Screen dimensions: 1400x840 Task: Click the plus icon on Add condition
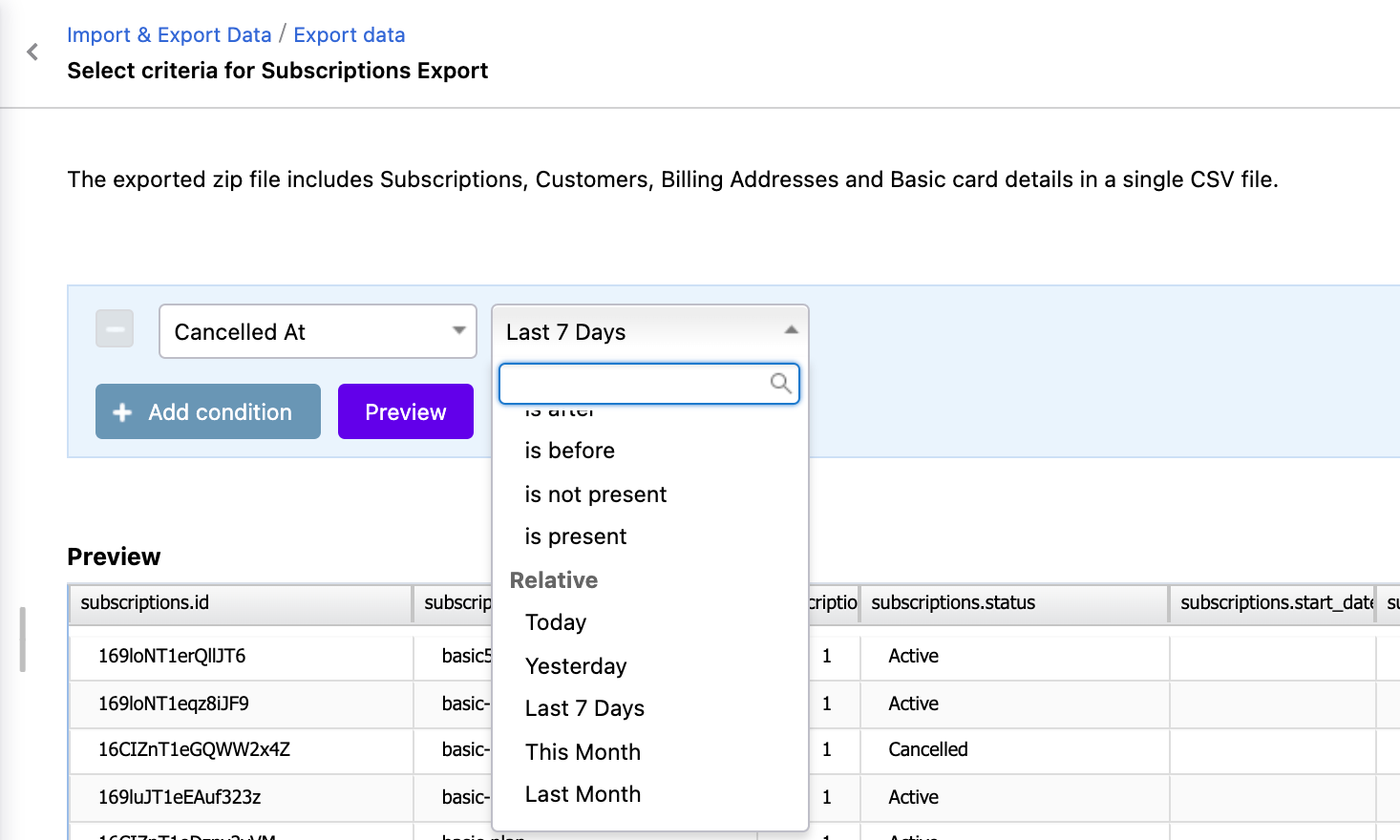[122, 412]
